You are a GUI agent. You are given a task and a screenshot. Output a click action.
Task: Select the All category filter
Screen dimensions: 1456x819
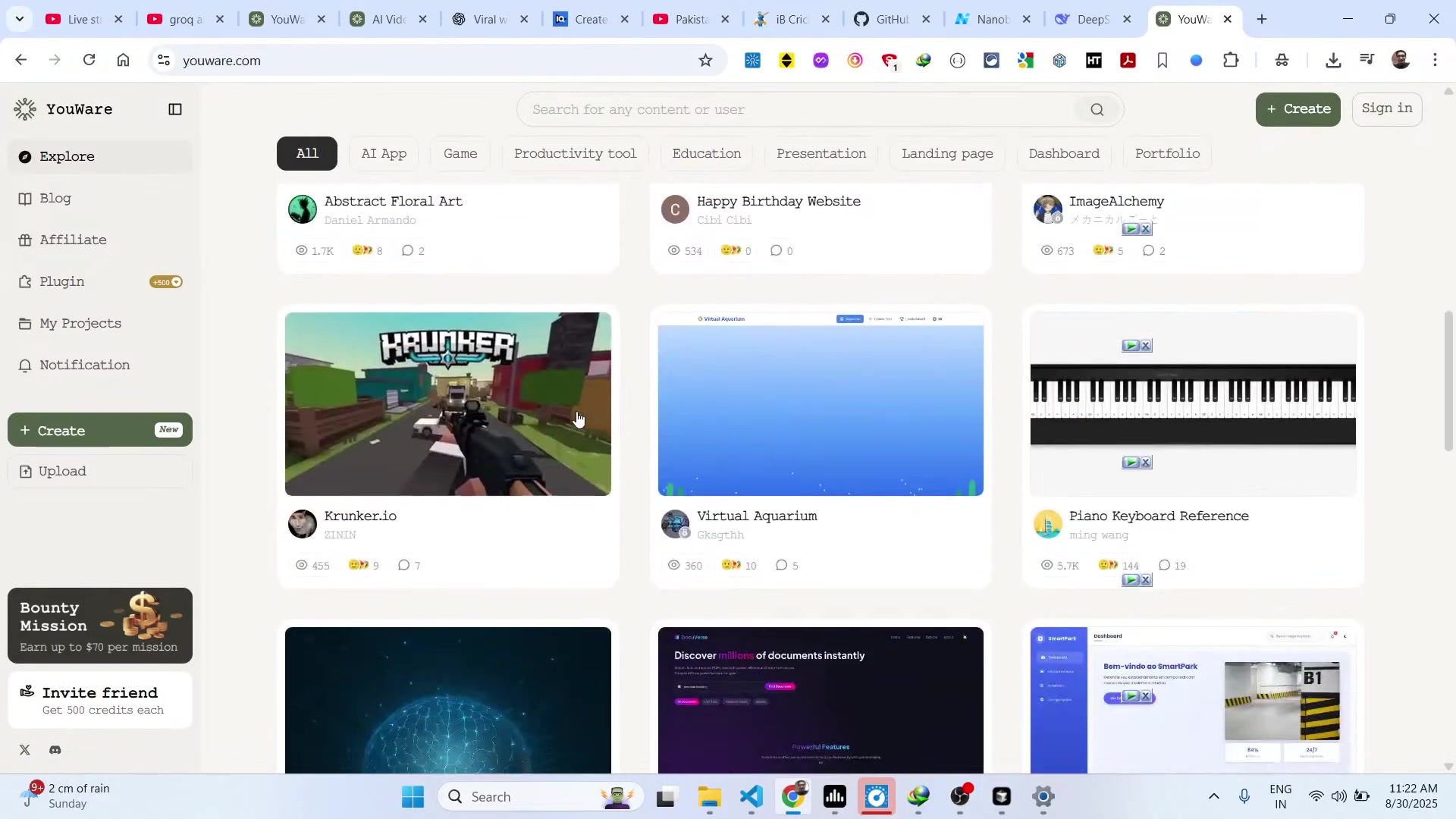tap(307, 153)
